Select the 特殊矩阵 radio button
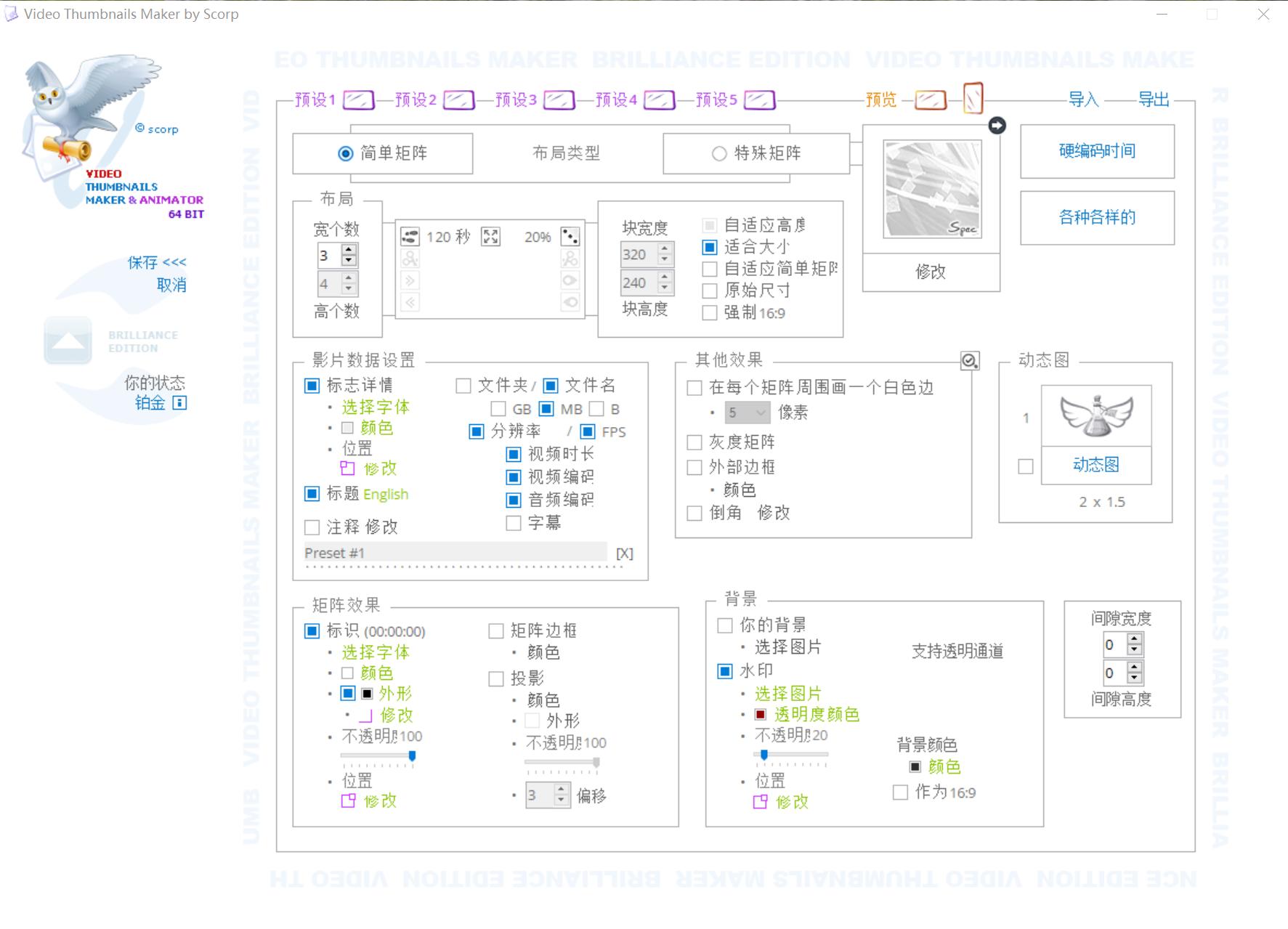The height and width of the screenshot is (929, 1288). pyautogui.click(x=719, y=153)
